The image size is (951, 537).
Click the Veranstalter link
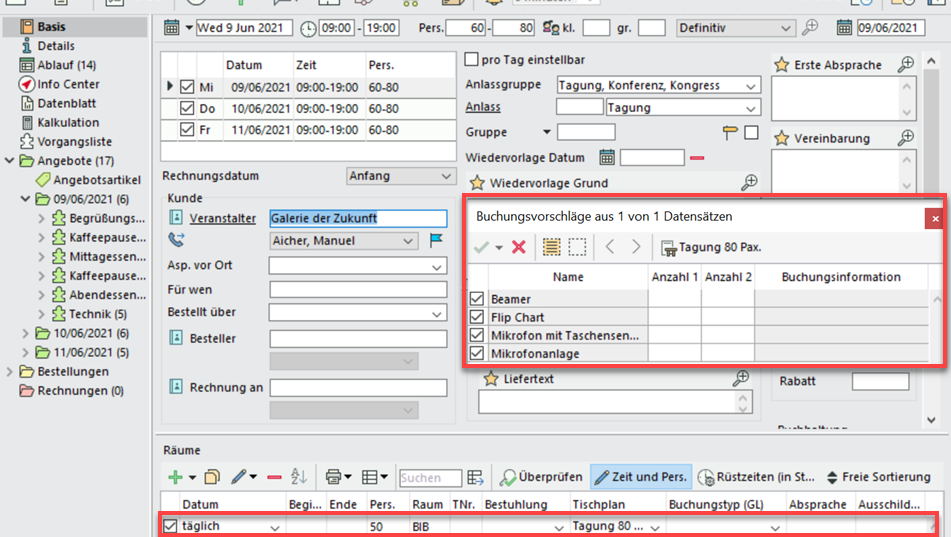[222, 218]
